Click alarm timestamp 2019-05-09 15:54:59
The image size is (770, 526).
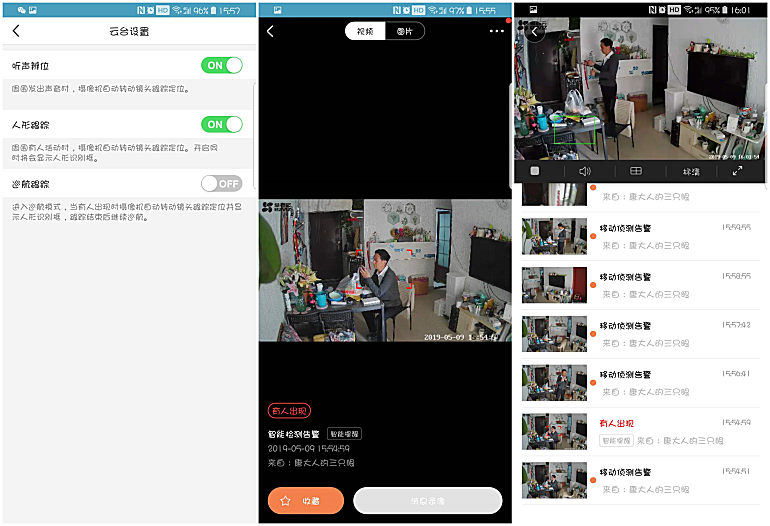tap(308, 448)
